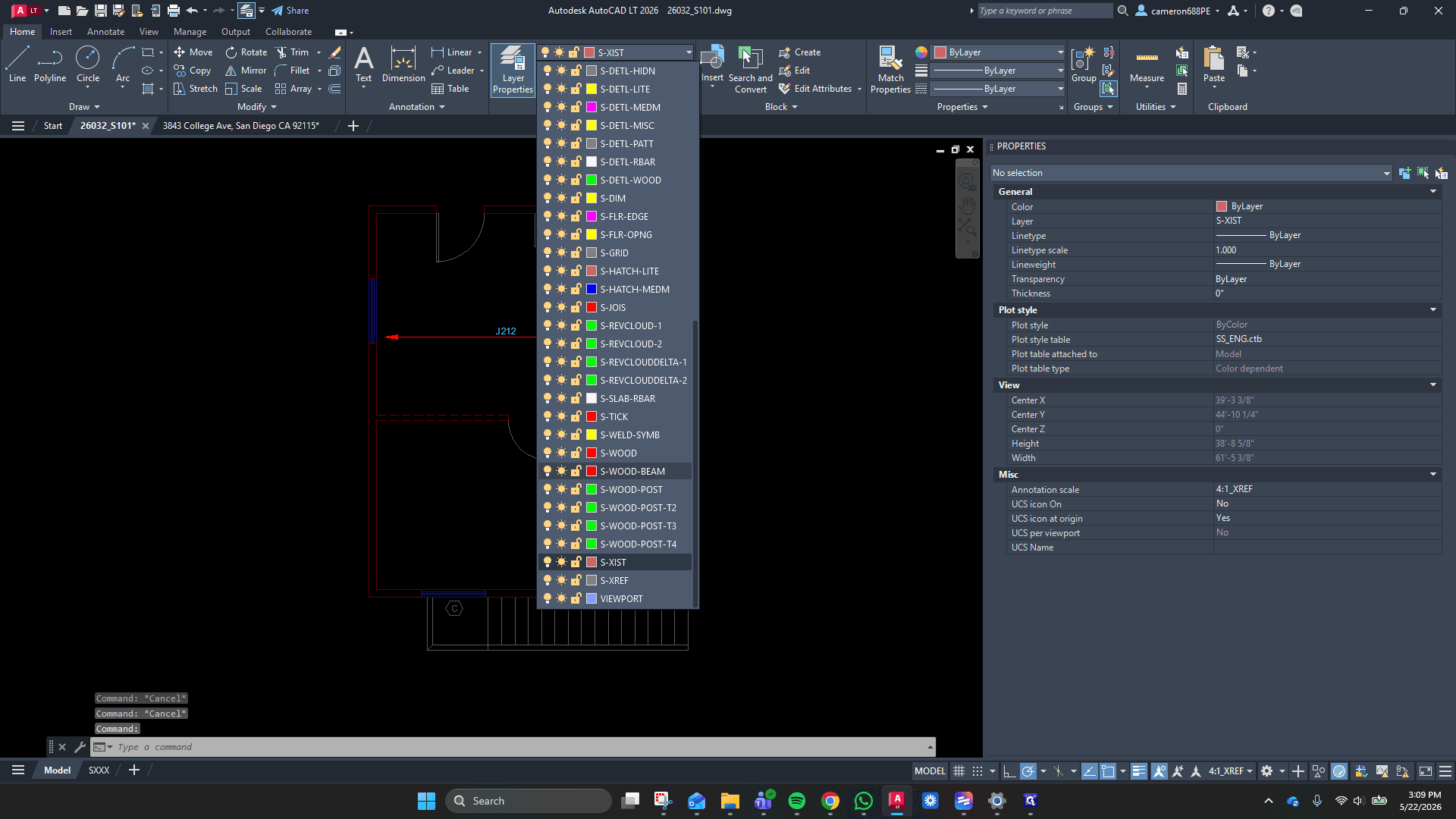Viewport: 1456px width, 819px height.
Task: Collapse the General properties section
Action: (x=1433, y=192)
